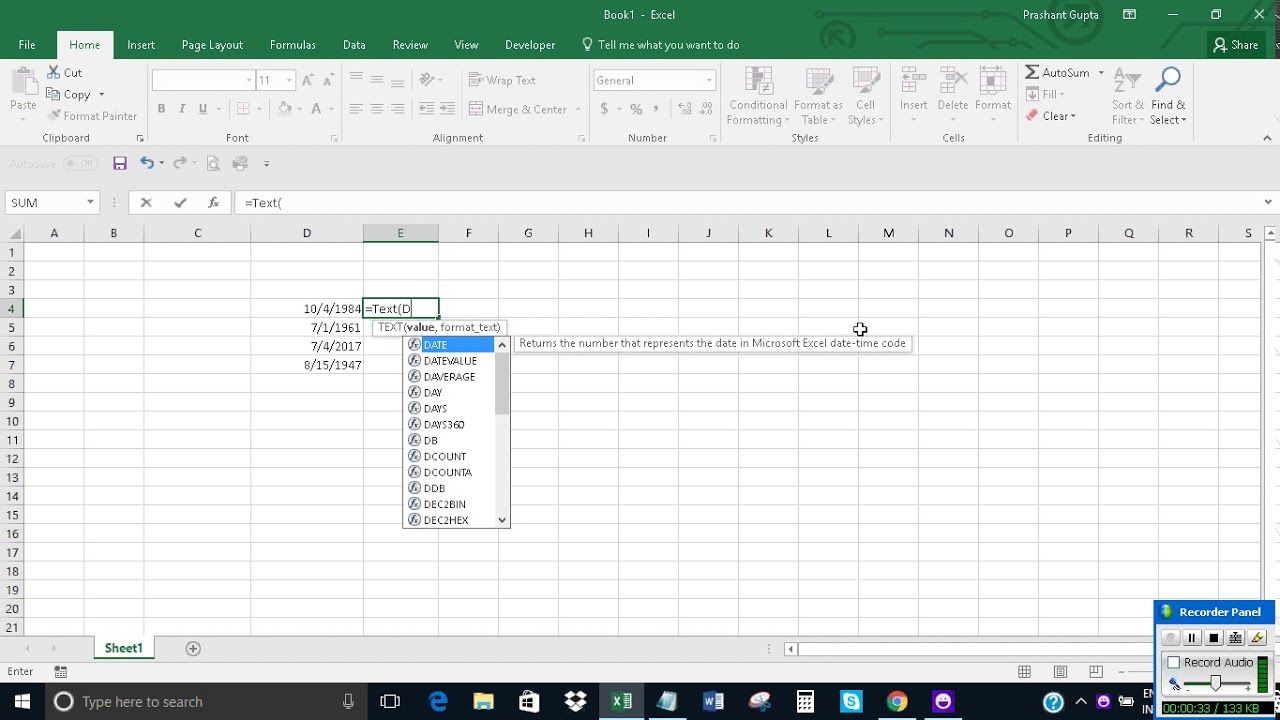Add a new sheet with plus button
The height and width of the screenshot is (720, 1280).
(193, 648)
